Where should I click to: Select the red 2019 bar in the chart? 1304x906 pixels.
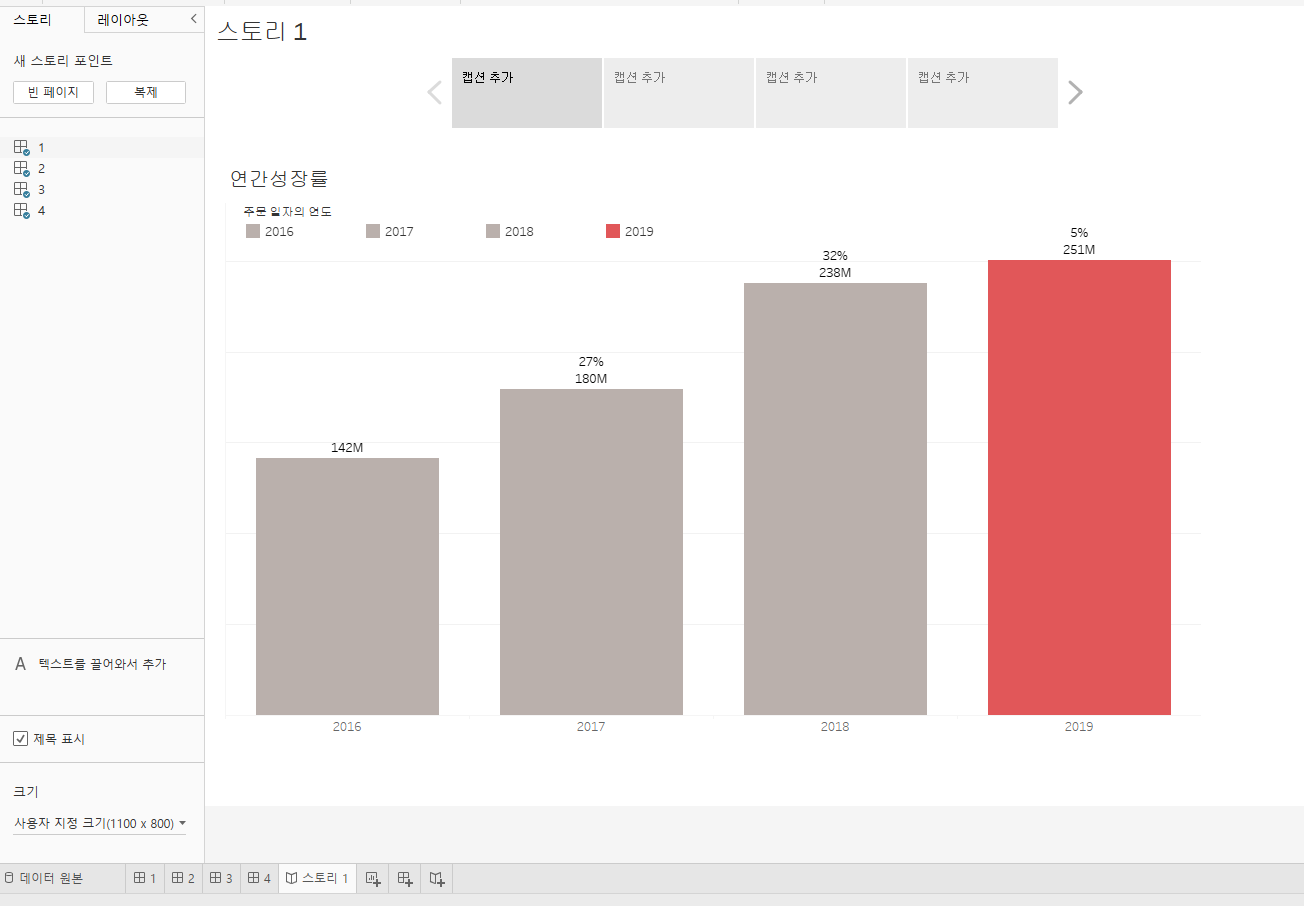point(1079,487)
